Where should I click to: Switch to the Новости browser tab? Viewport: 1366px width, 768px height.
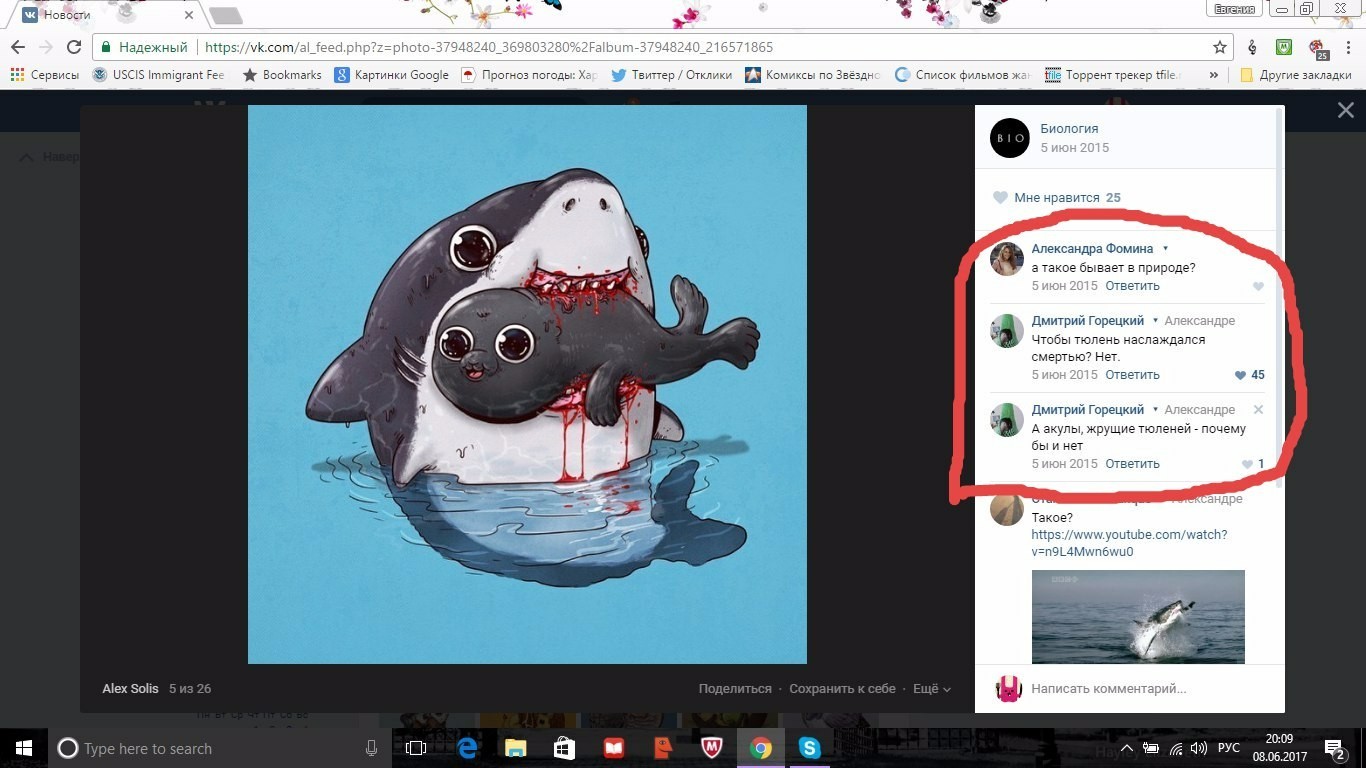100,15
